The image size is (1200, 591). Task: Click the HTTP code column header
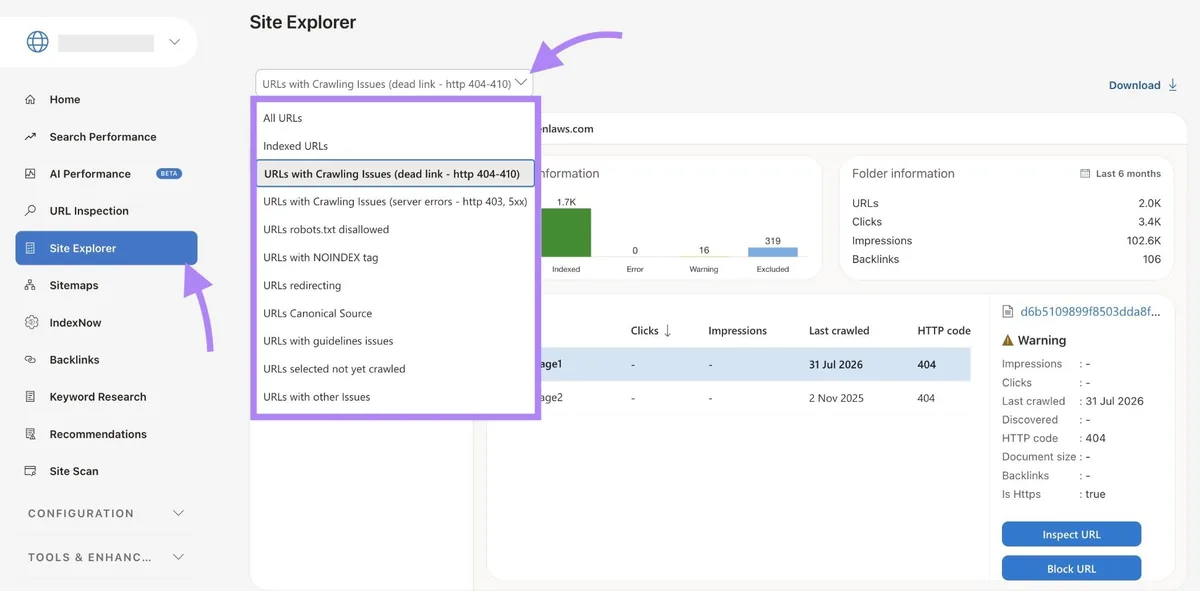tap(944, 331)
